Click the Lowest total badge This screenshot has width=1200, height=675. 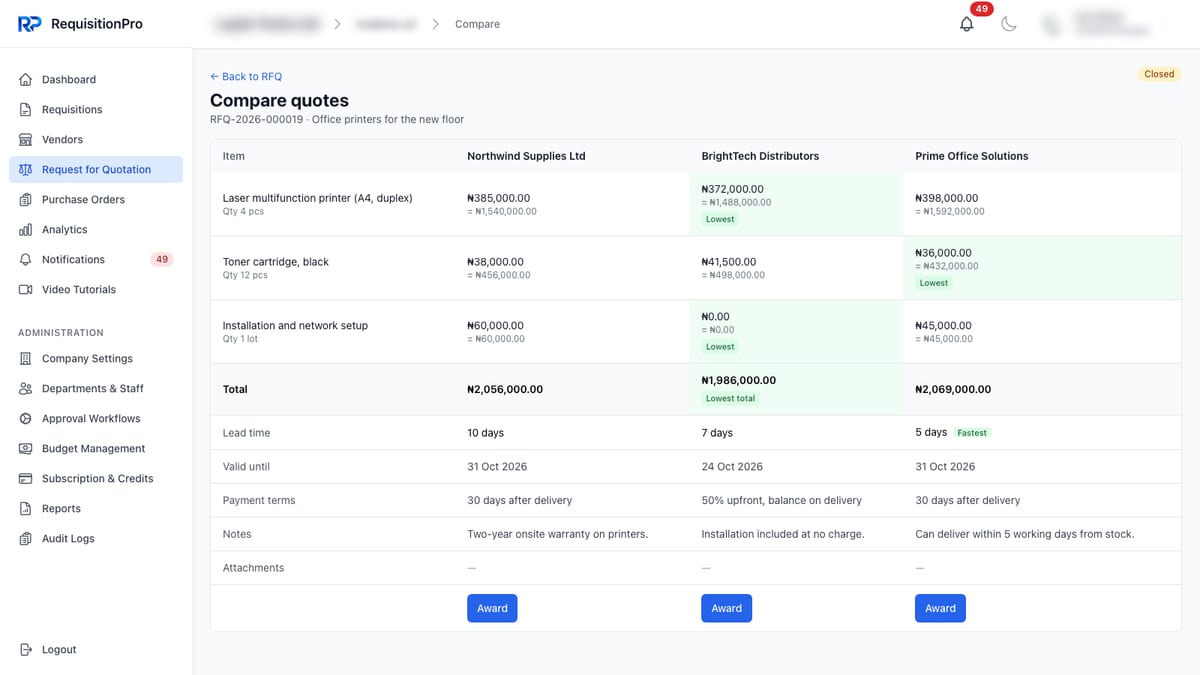pos(730,398)
